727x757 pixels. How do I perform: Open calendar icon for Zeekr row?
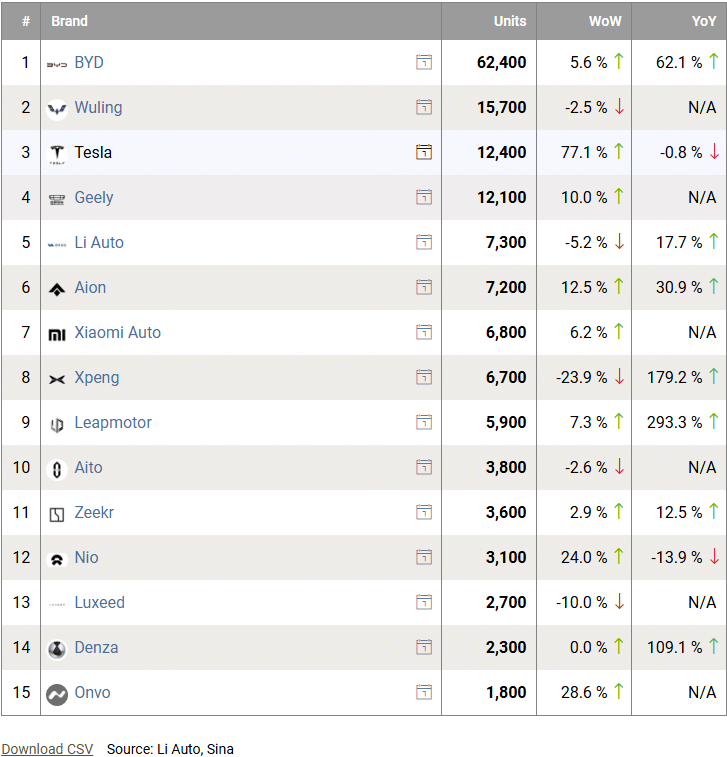pos(424,513)
